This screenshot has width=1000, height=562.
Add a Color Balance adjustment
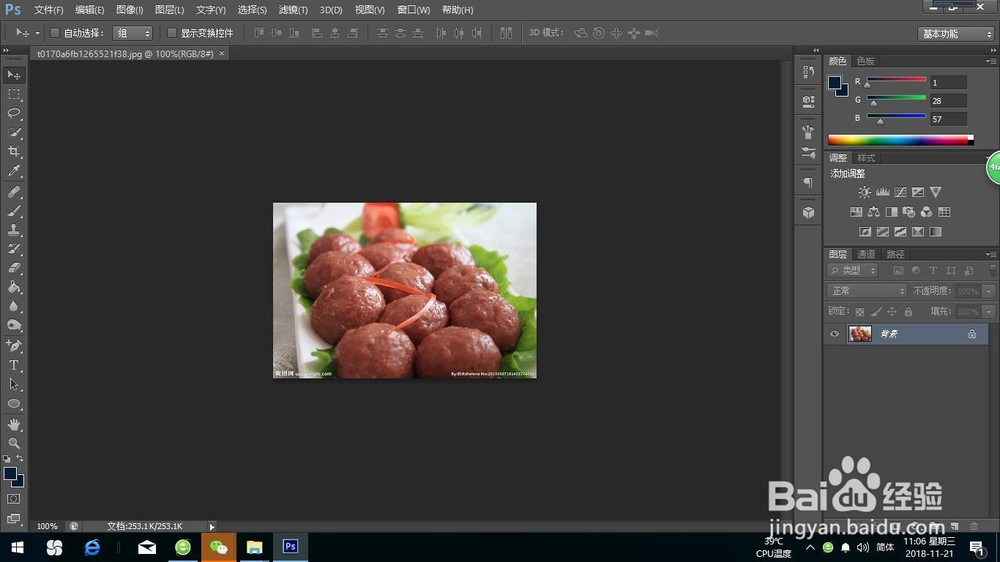click(874, 212)
